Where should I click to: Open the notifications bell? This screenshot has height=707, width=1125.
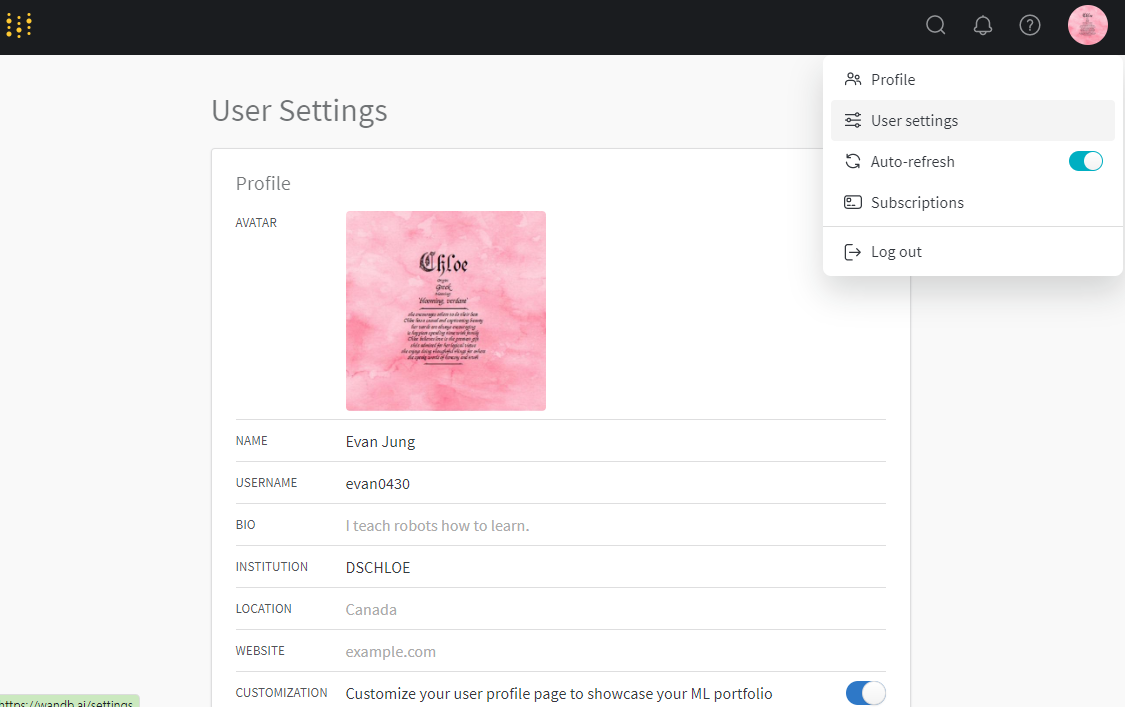[983, 26]
